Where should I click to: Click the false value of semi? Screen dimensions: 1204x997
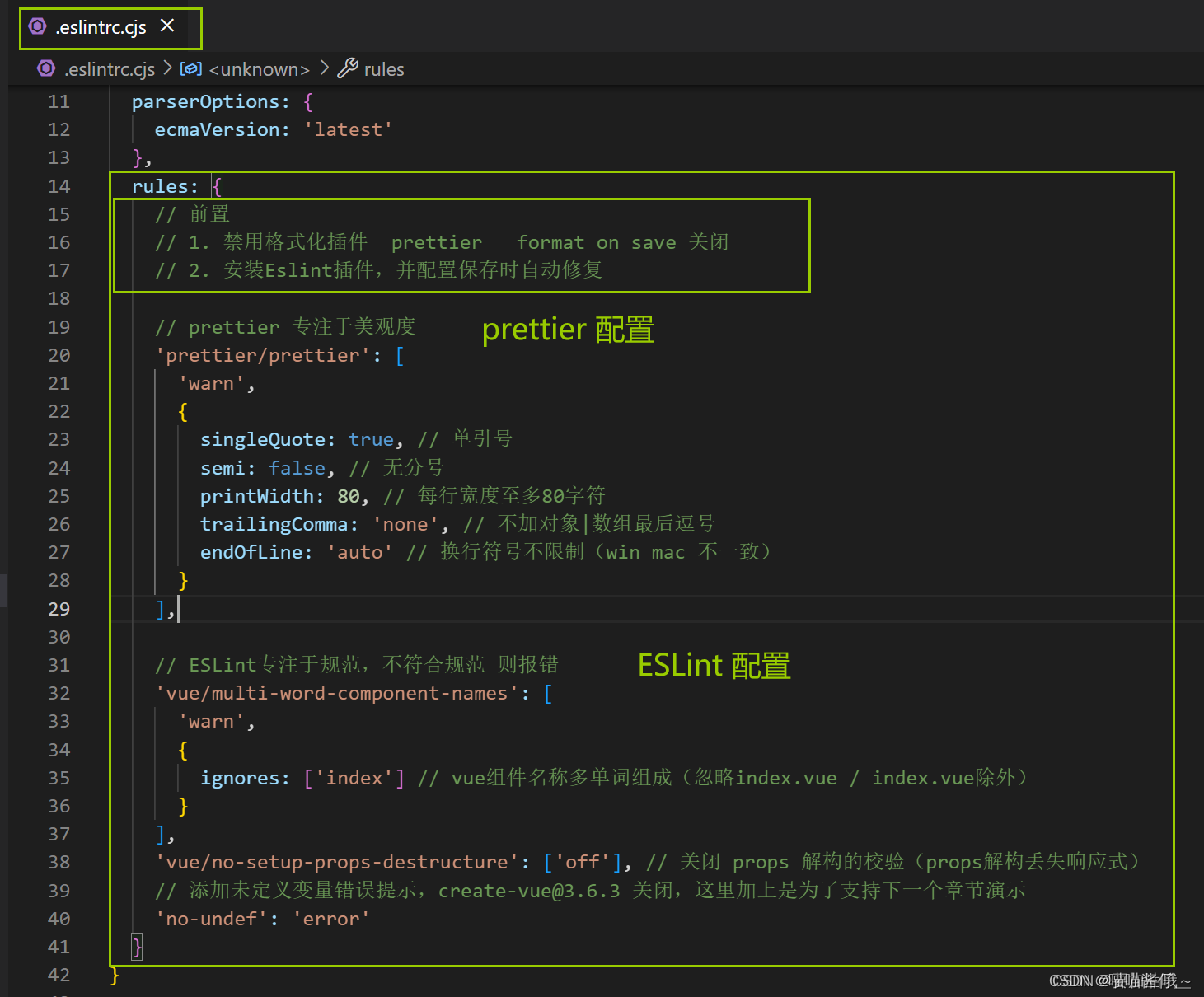[x=297, y=467]
